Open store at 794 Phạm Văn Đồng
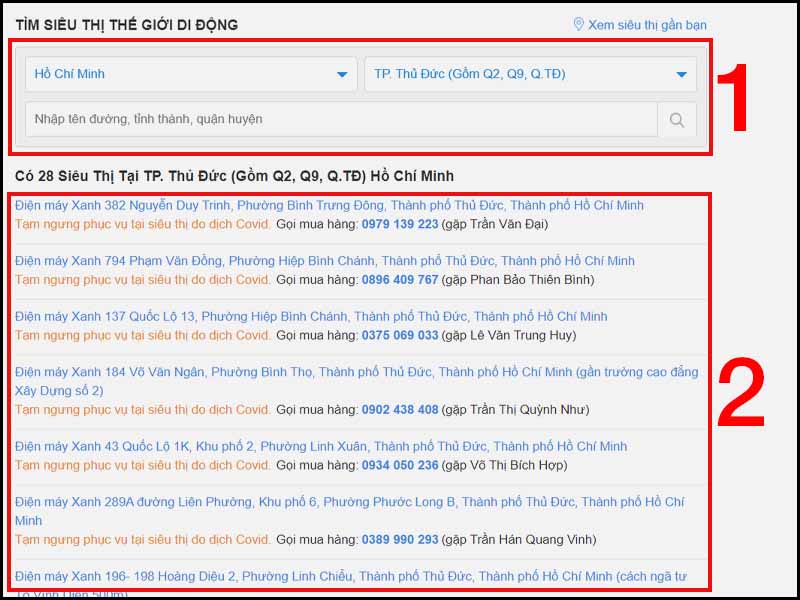Image resolution: width=800 pixels, height=600 pixels. click(324, 261)
